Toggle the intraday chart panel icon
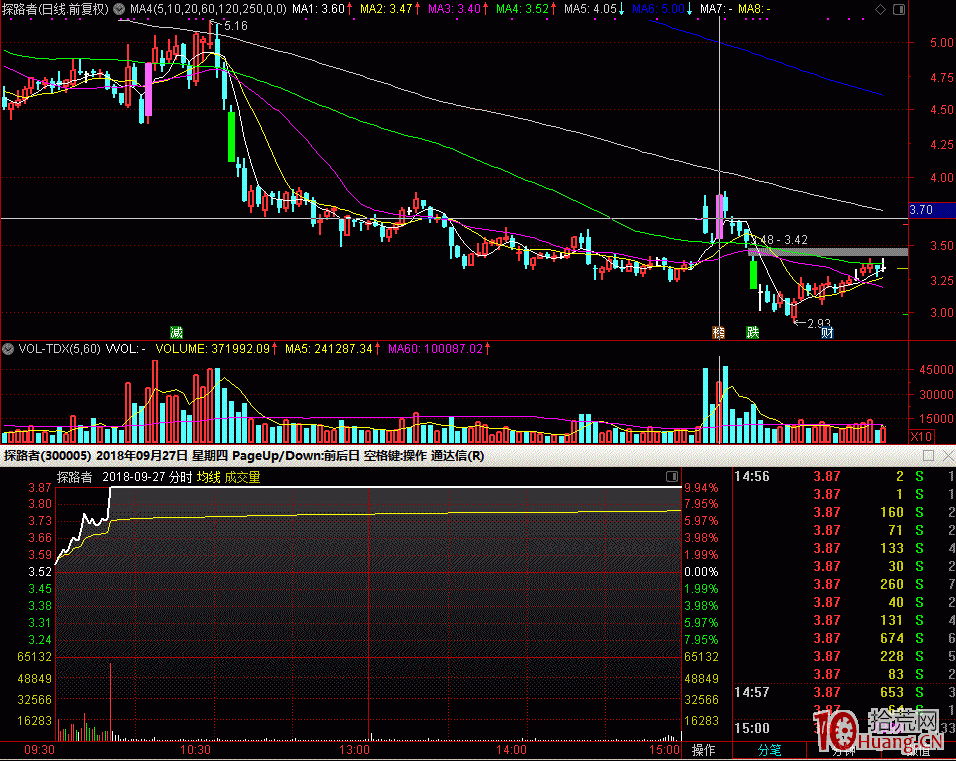Viewport: 956px width, 761px height. 672,476
